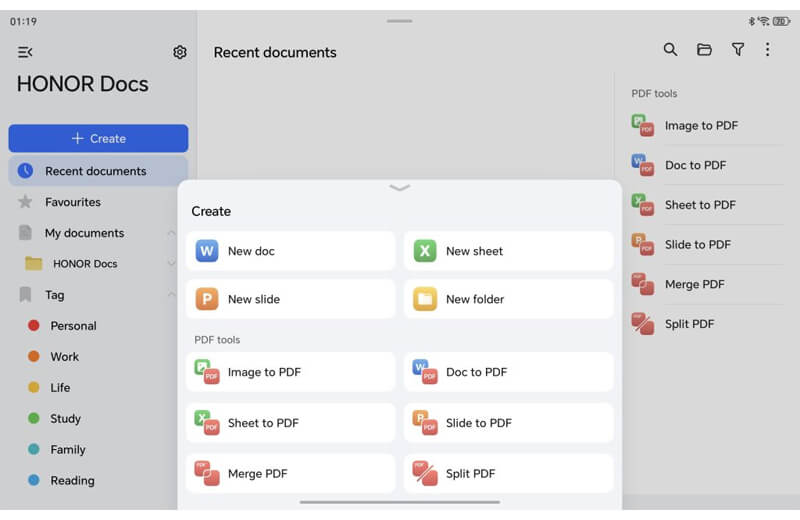Collapse the sidebar menu icon

(25, 52)
